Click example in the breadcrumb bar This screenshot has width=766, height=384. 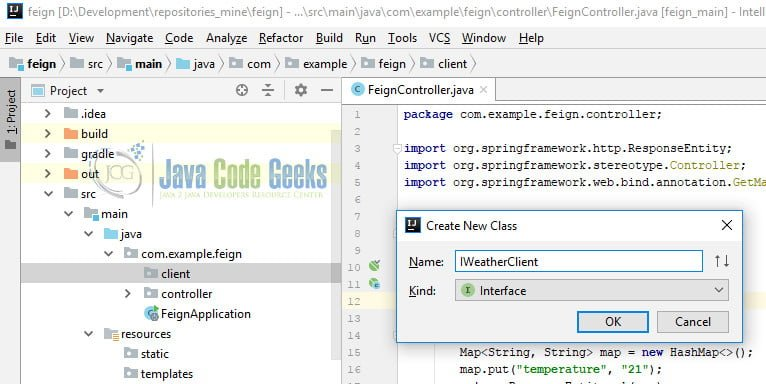(x=316, y=64)
